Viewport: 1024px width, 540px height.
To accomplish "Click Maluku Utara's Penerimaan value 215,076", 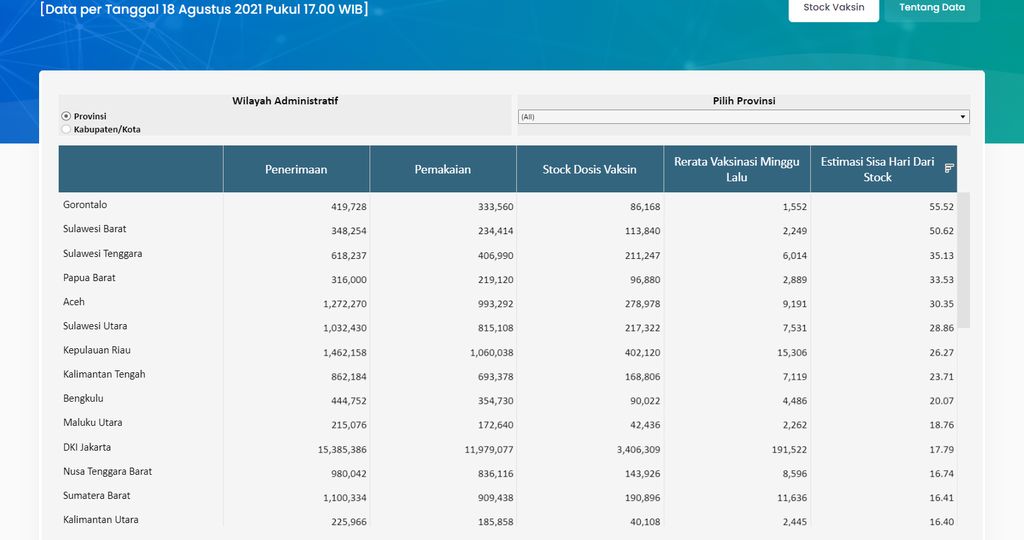I will [x=349, y=425].
